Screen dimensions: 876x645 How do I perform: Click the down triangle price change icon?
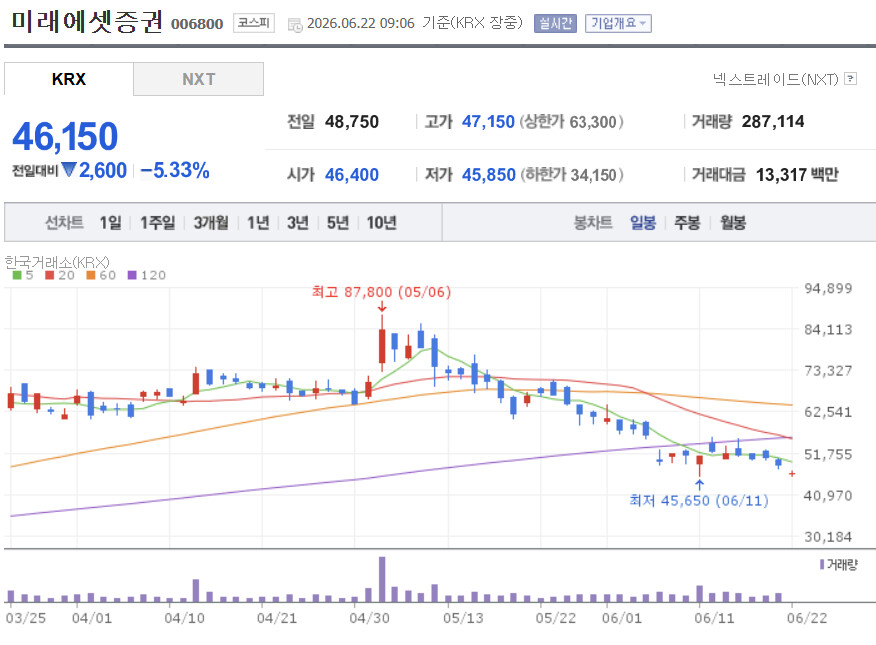tap(69, 169)
